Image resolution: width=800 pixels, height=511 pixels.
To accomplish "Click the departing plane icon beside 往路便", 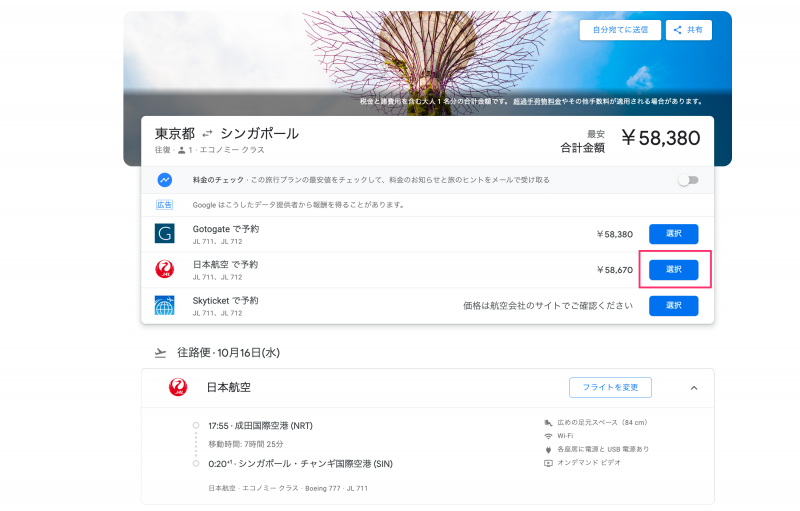I will [x=160, y=353].
